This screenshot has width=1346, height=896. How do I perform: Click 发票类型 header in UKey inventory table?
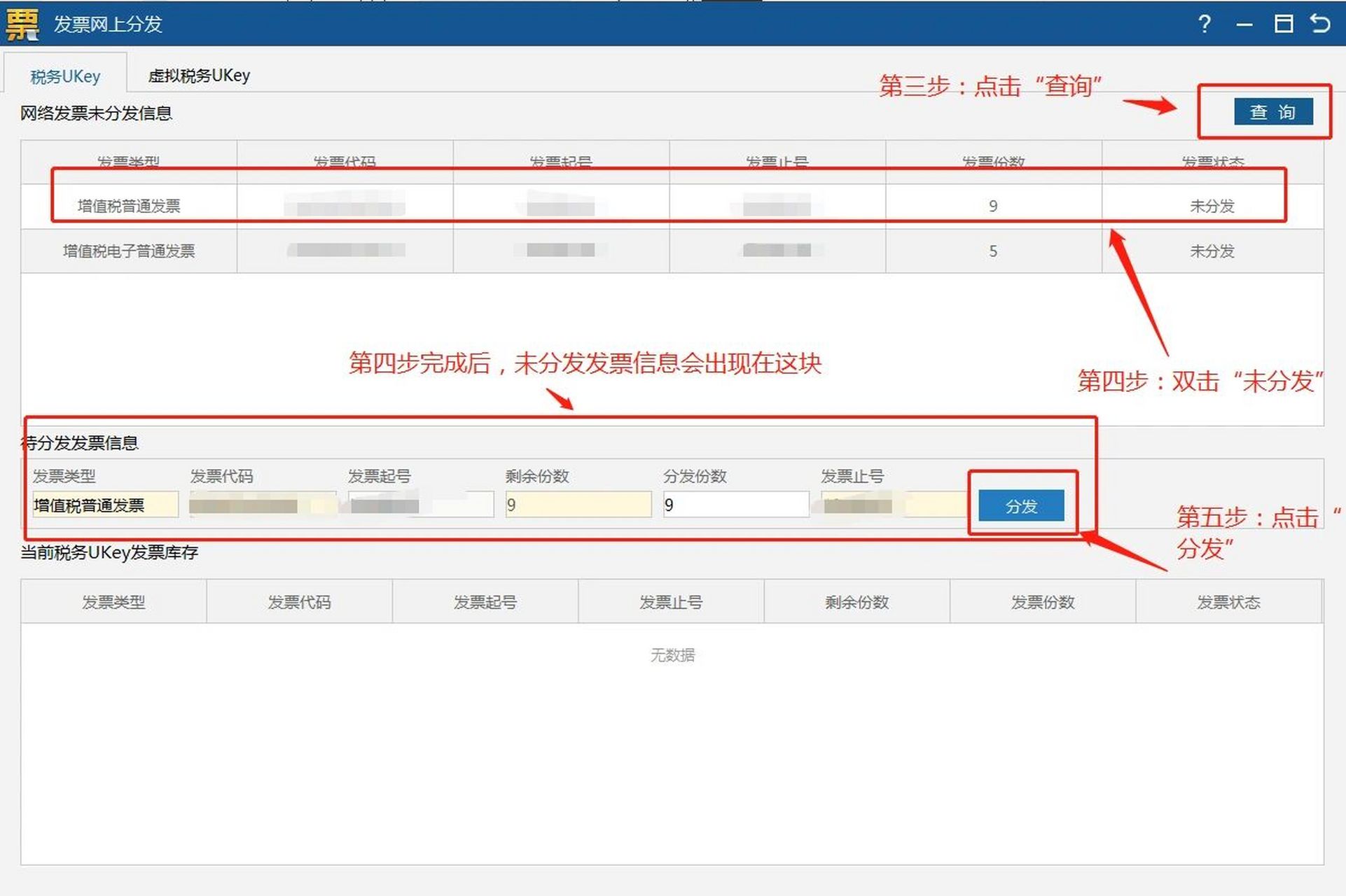[113, 602]
